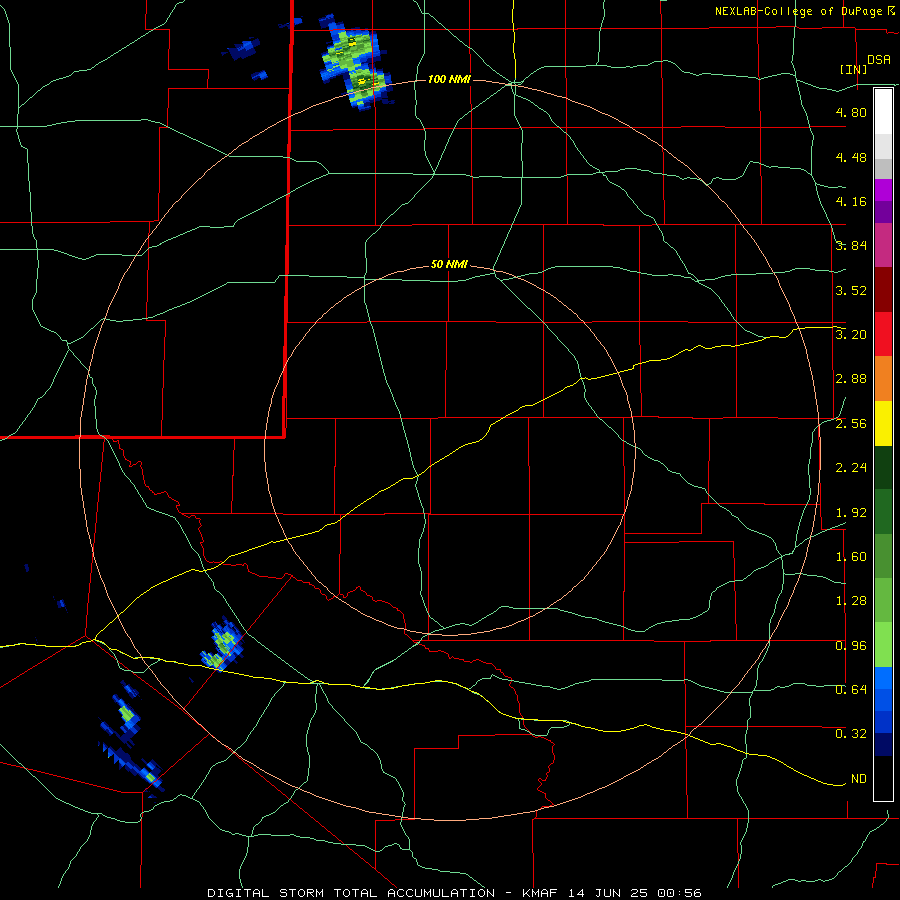The image size is (900, 900).
Task: Pick the pink swatch beside 3.84
Action: [883, 246]
